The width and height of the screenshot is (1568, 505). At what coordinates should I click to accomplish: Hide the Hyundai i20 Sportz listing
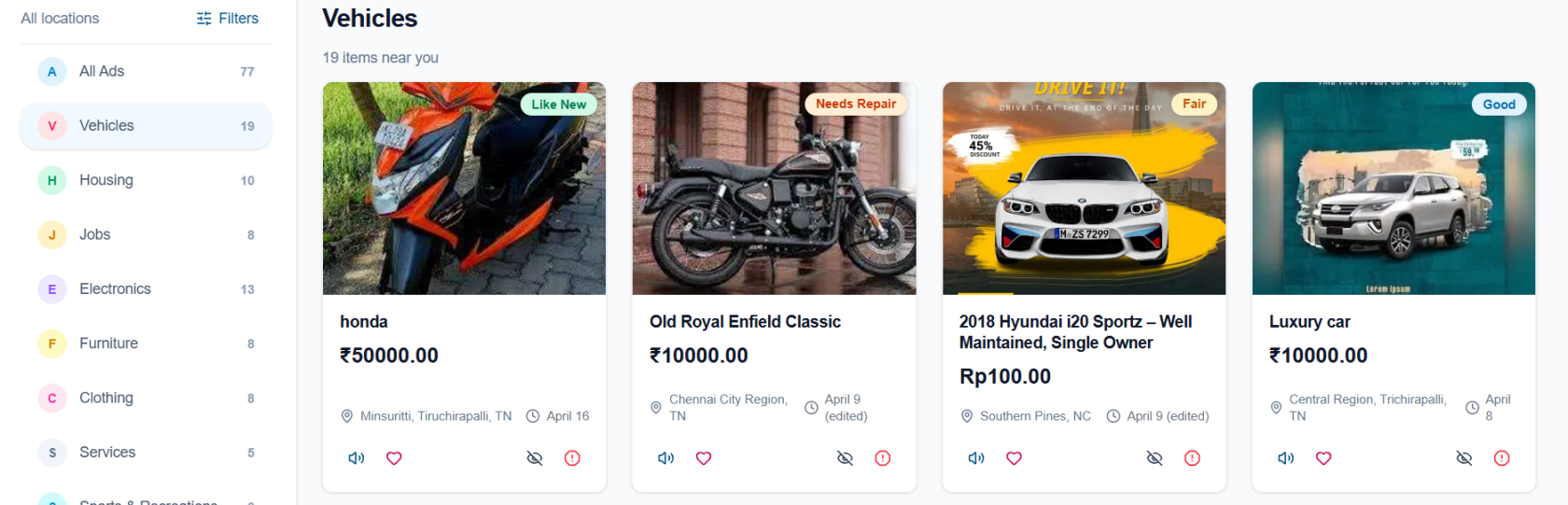click(1155, 458)
